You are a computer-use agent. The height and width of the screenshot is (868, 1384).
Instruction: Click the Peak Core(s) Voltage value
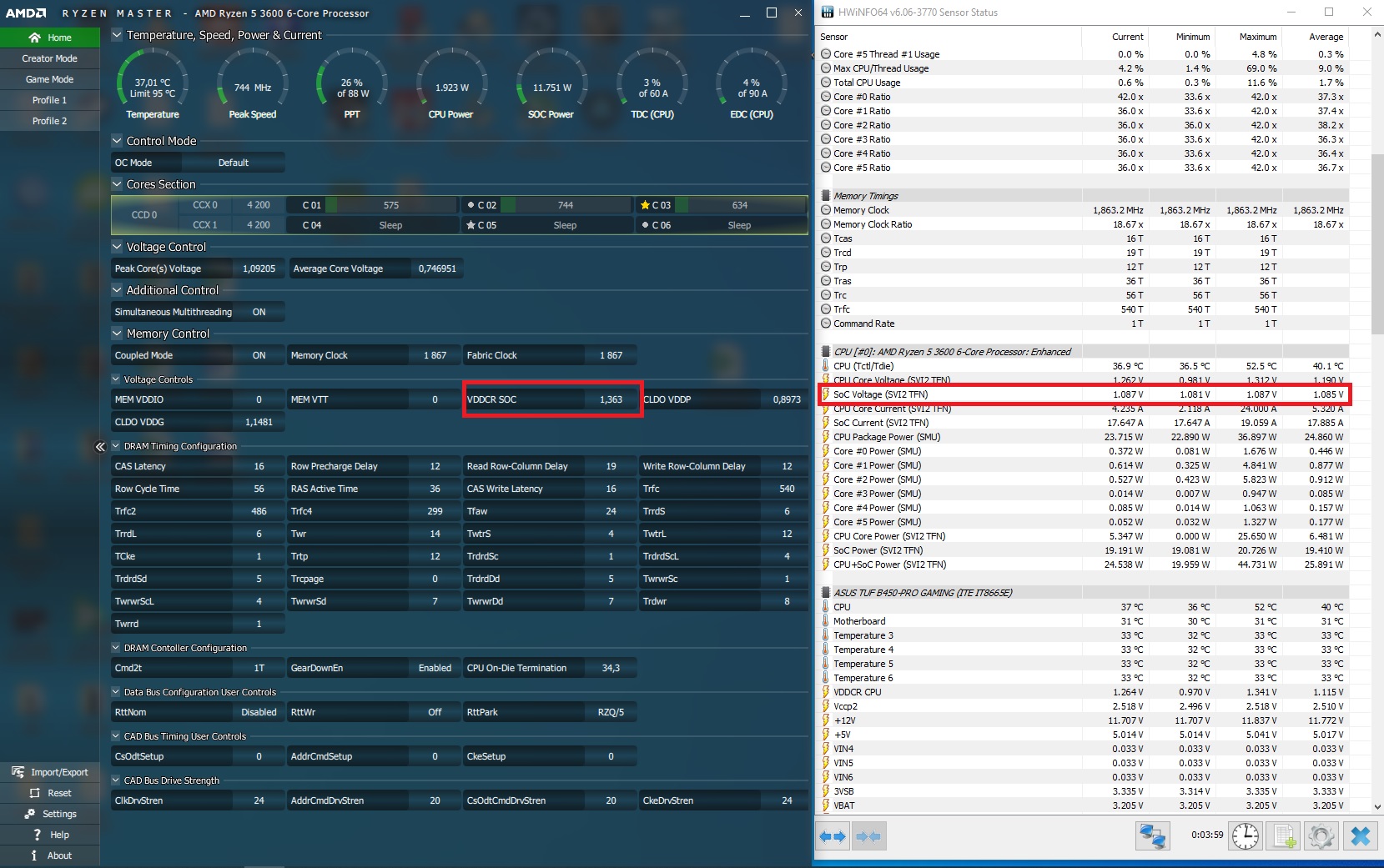tap(259, 268)
